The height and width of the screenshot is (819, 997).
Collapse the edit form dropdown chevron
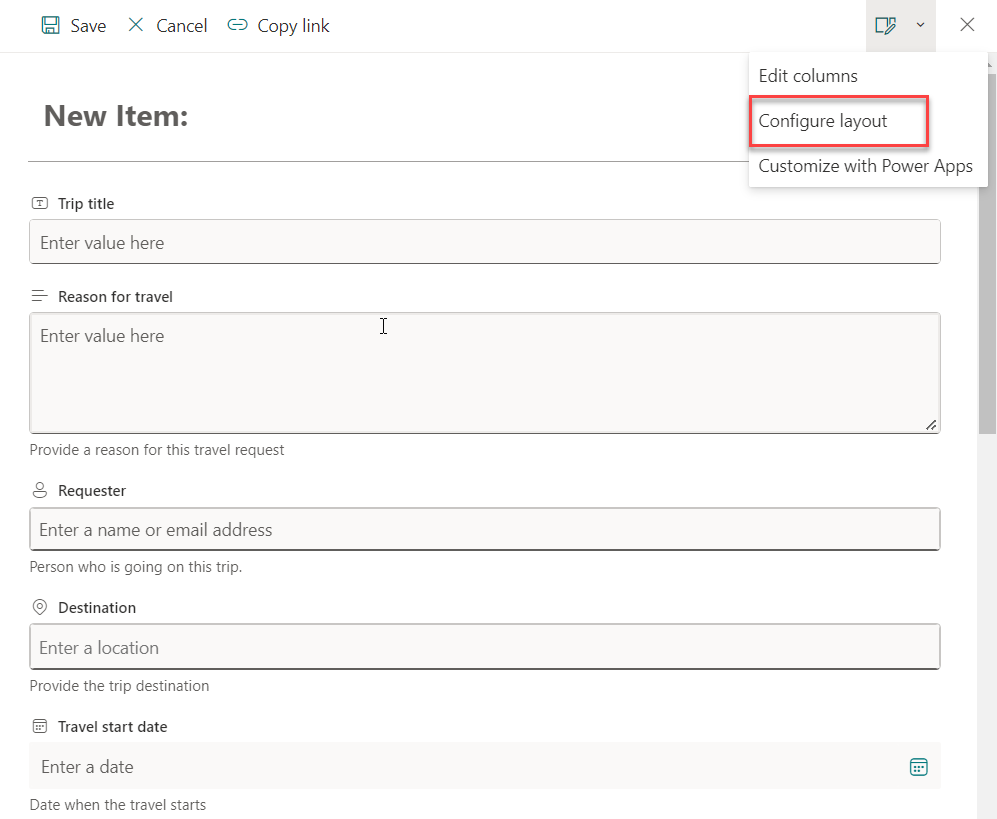920,26
